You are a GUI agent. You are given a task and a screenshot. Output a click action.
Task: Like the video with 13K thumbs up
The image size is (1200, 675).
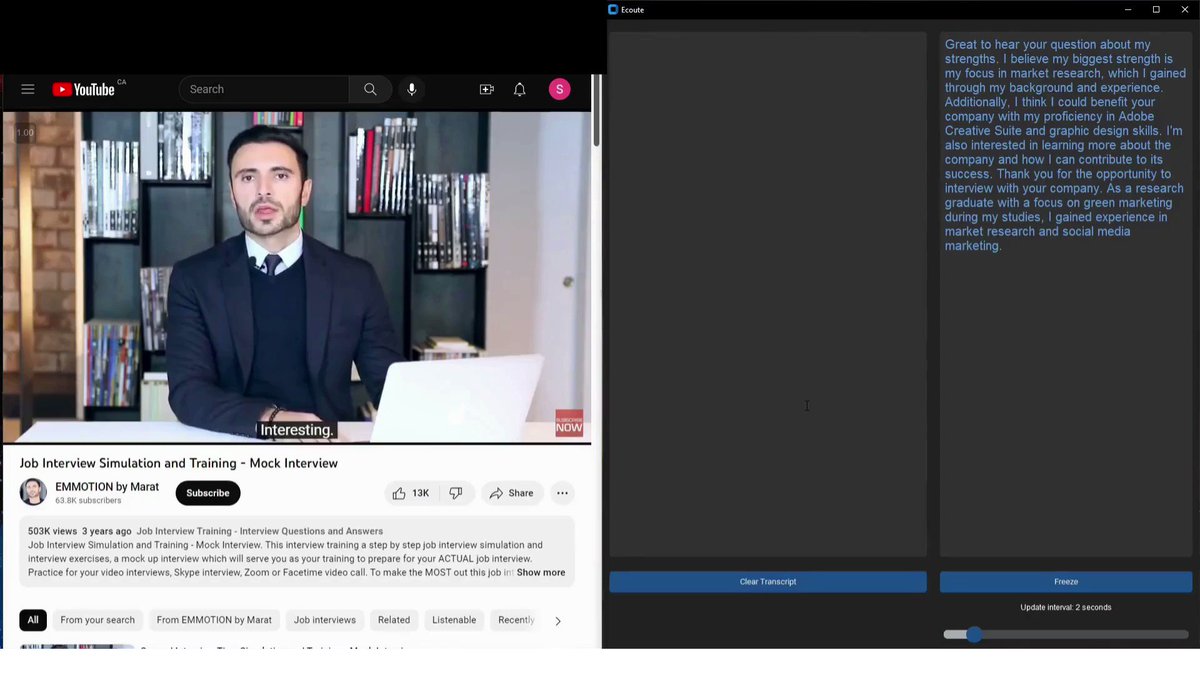[411, 493]
